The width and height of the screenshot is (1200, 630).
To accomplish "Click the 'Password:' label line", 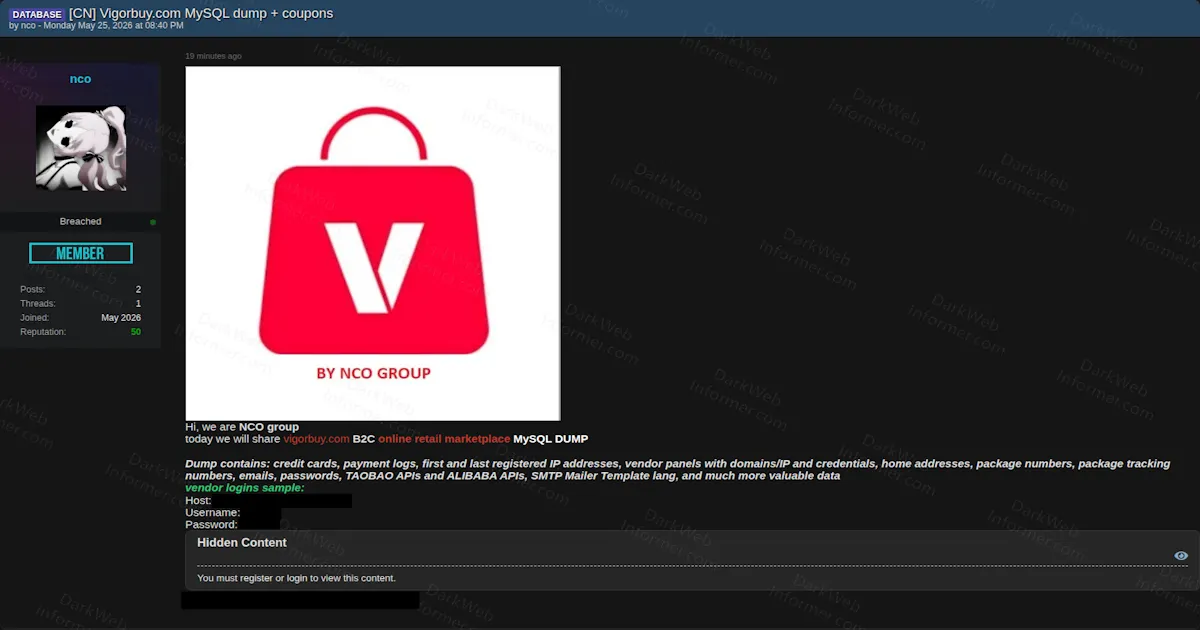I will pos(211,524).
